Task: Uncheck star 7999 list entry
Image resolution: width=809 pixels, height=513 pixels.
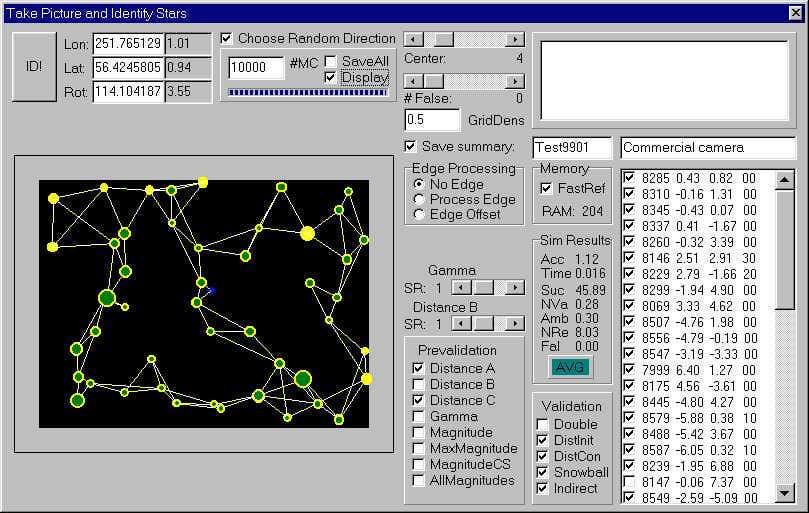Action: (629, 370)
